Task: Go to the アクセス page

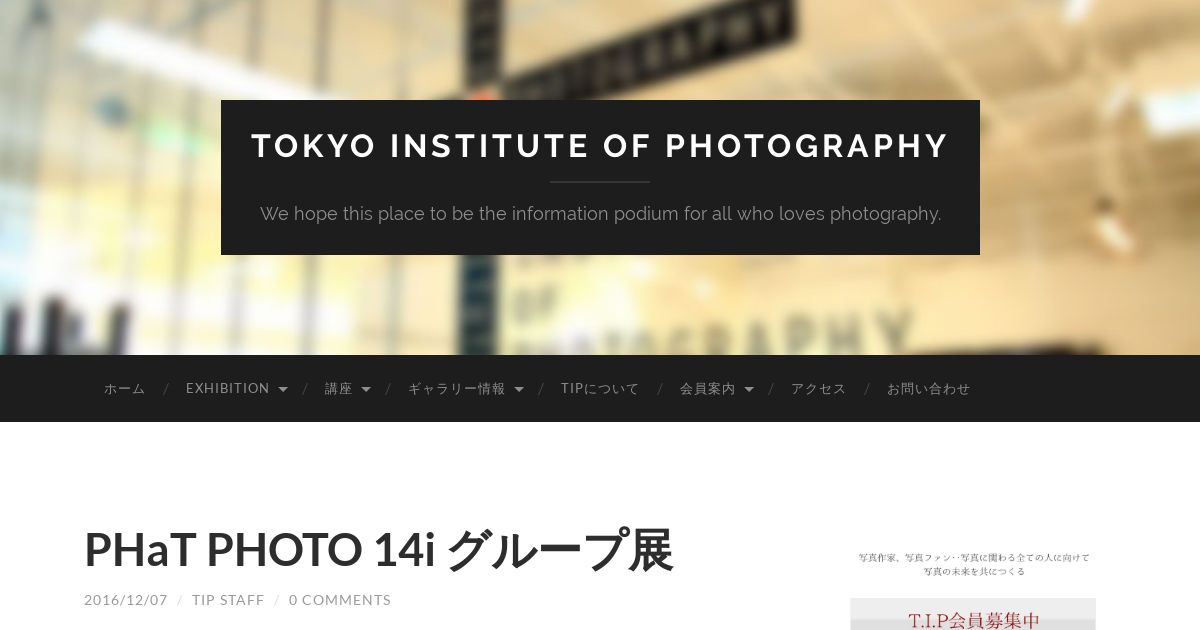Action: 819,389
